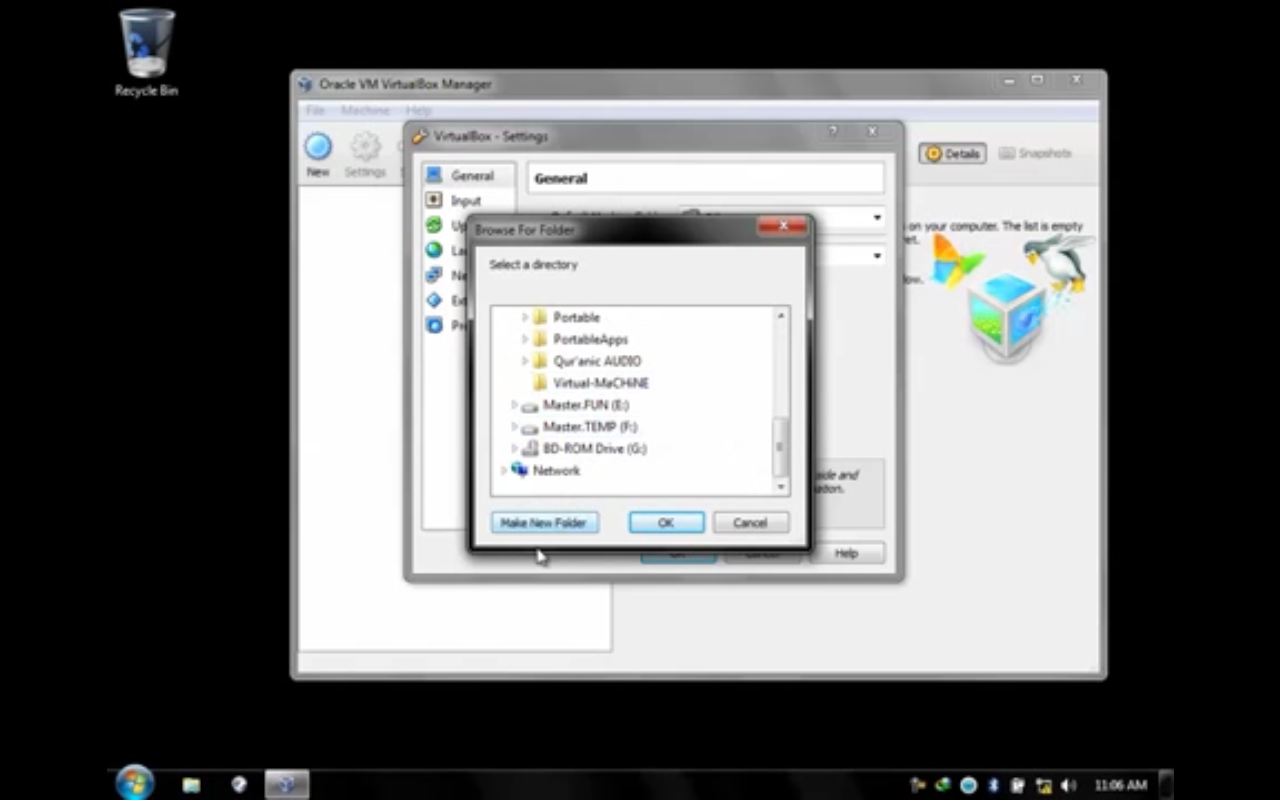Switch to Details view
Viewport: 1280px width, 800px height.
pyautogui.click(x=953, y=154)
